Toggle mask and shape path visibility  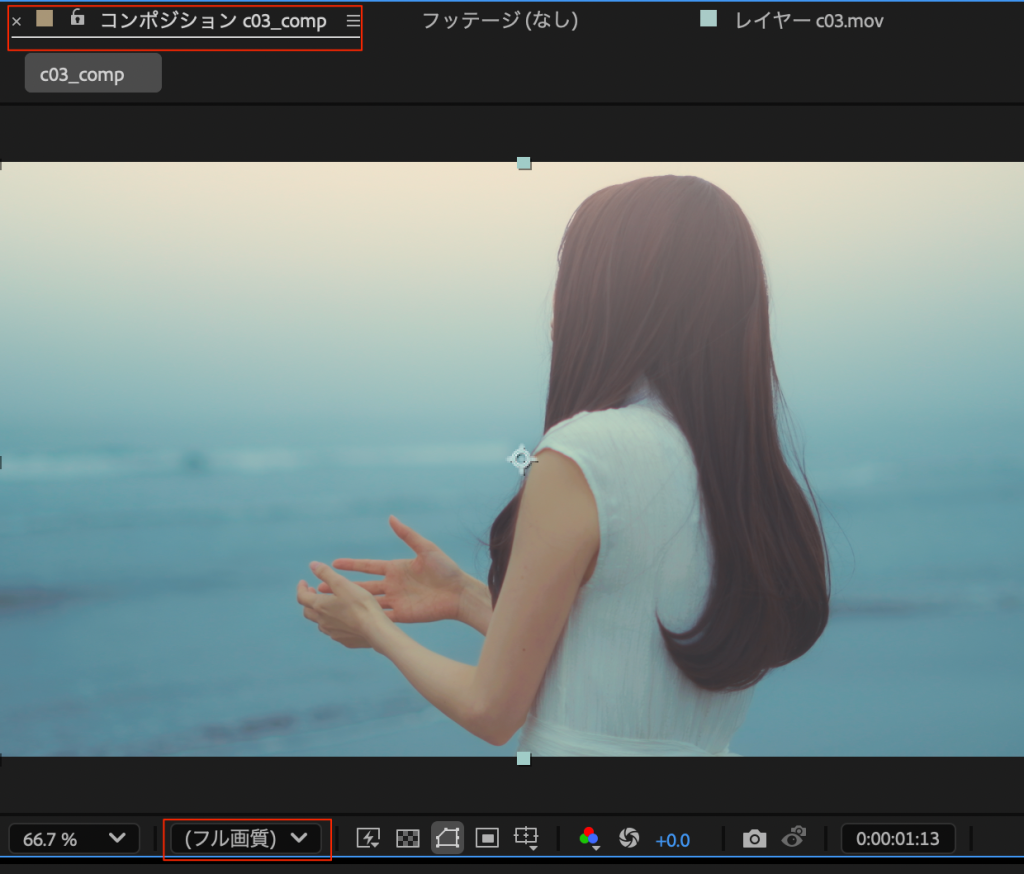(x=447, y=838)
